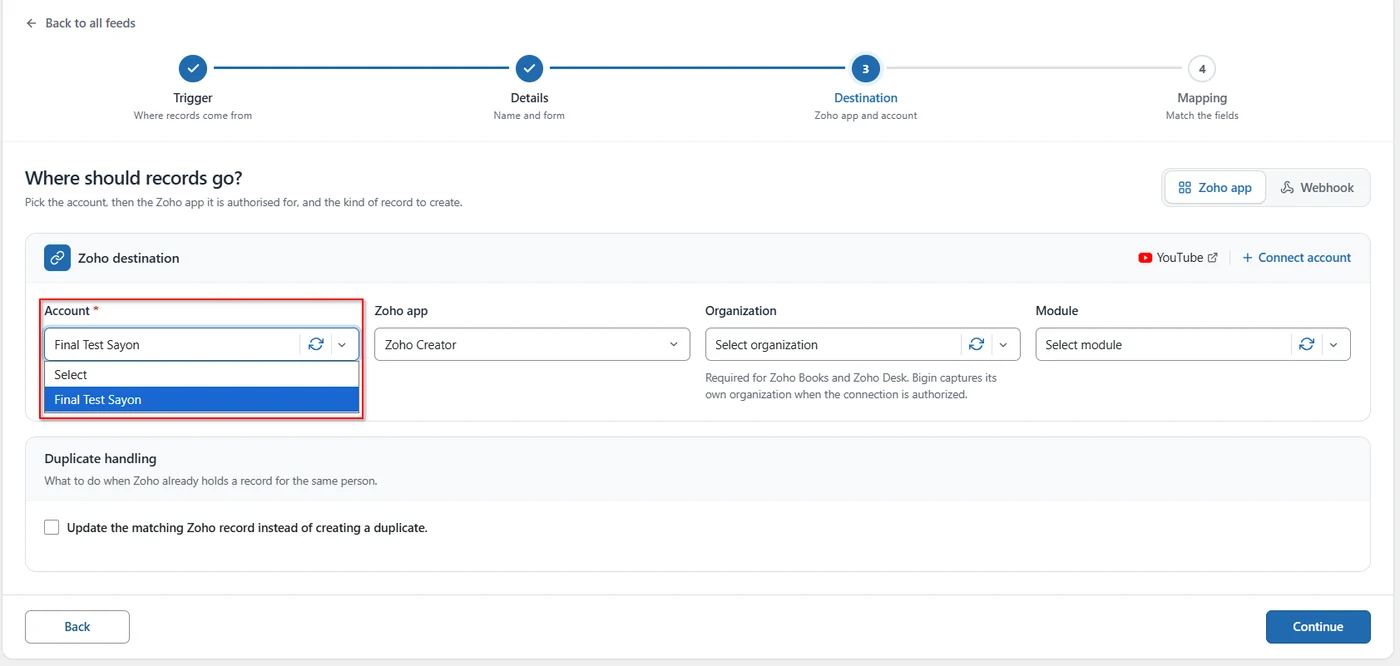Click the Zoho destination link icon
This screenshot has width=1400, height=666.
tap(57, 258)
